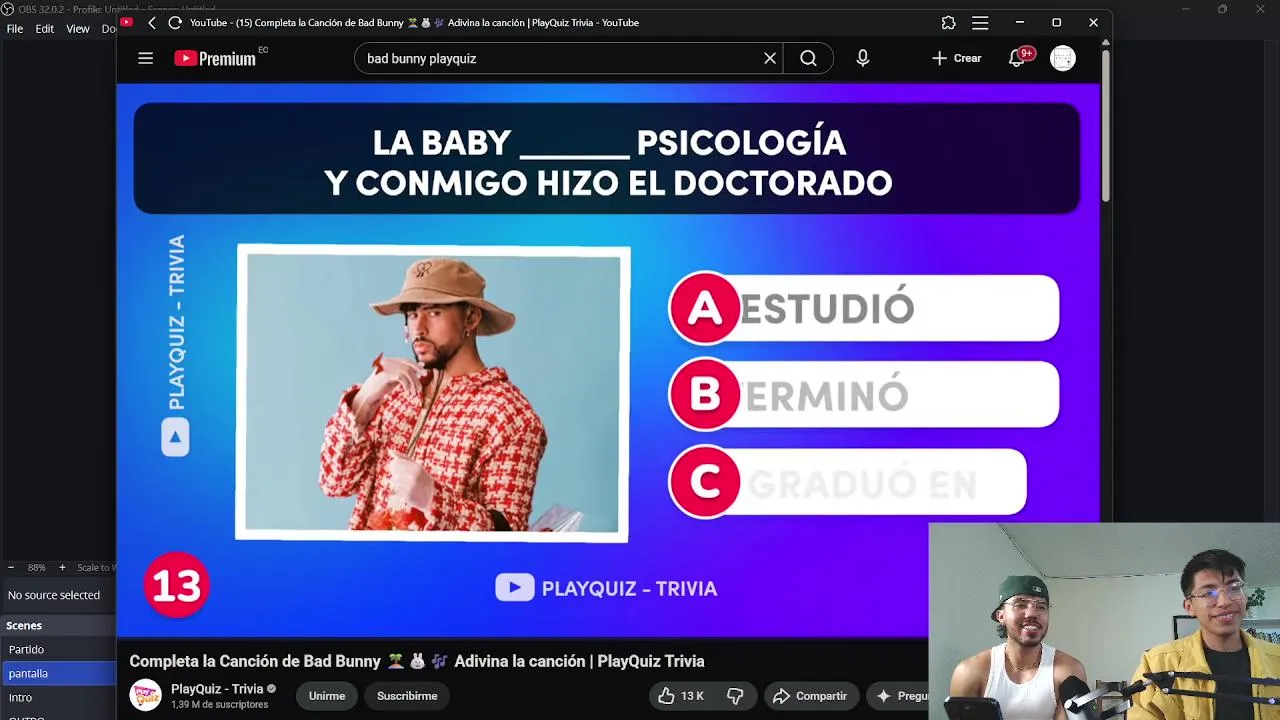Open the browser extensions puzzle icon

pyautogui.click(x=948, y=22)
